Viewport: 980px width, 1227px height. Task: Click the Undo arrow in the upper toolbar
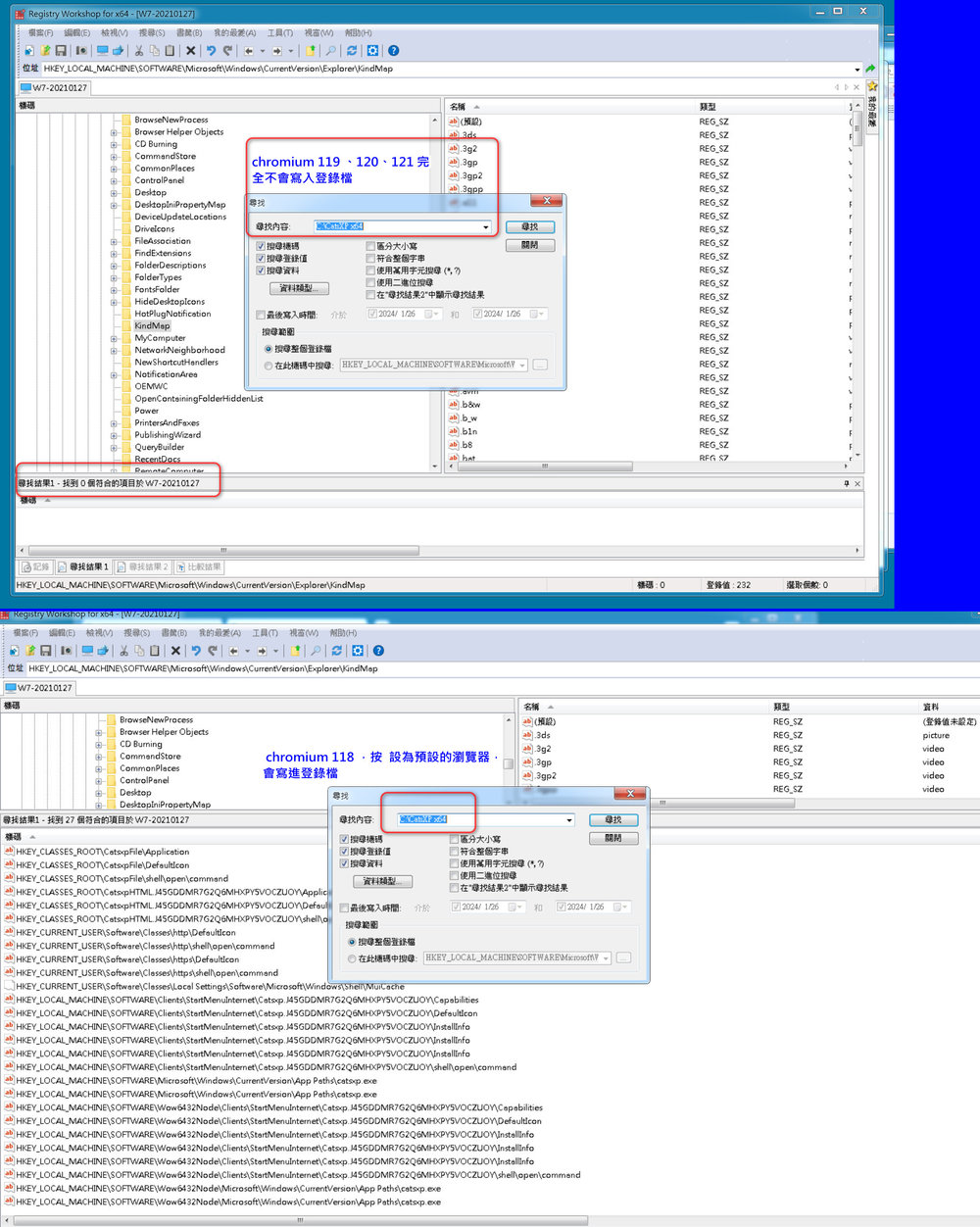point(210,51)
